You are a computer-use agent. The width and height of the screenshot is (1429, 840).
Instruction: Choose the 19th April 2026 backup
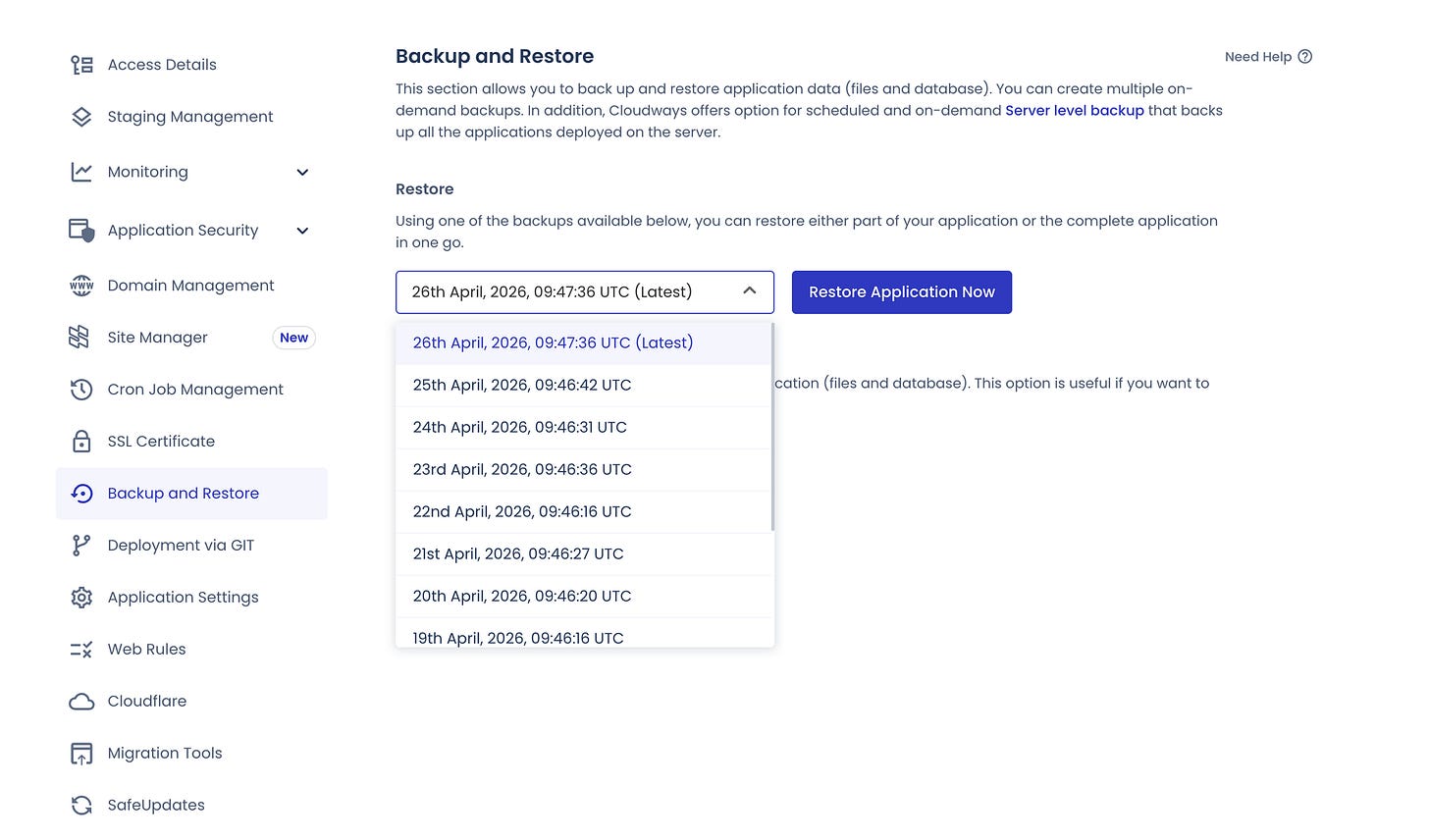(x=584, y=633)
